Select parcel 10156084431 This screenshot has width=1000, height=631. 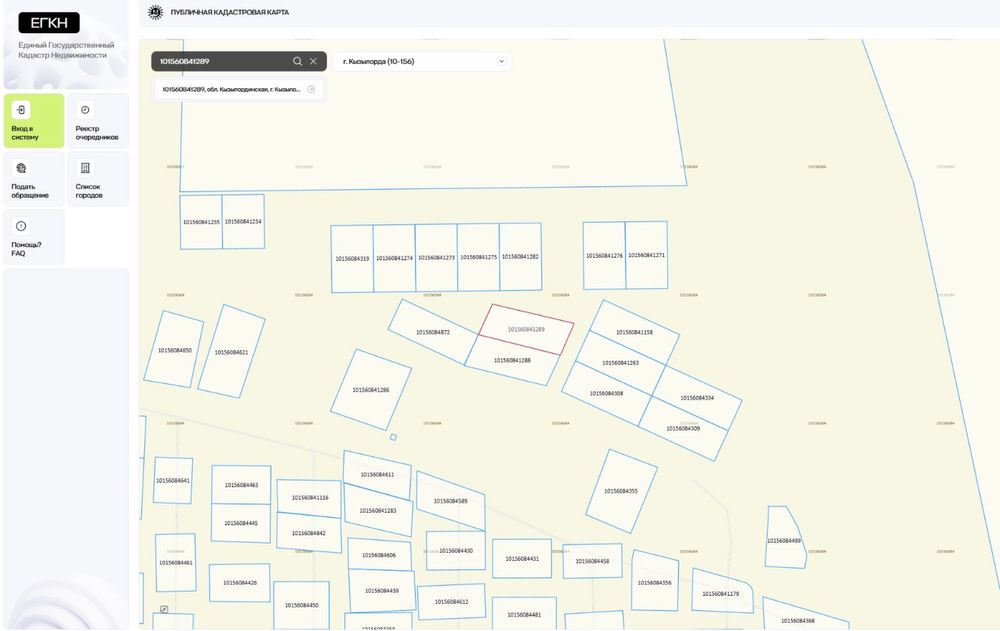point(522,559)
